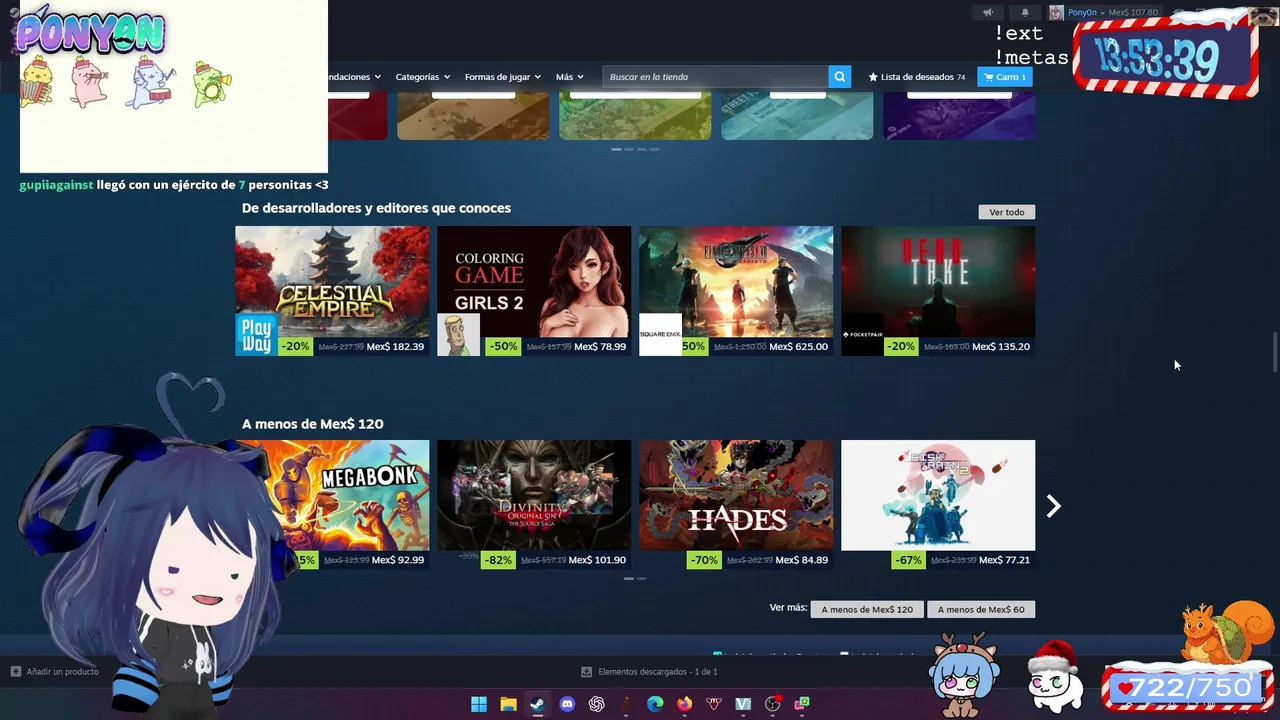1280x720 pixels.
Task: Open the Windows Start menu
Action: point(479,704)
